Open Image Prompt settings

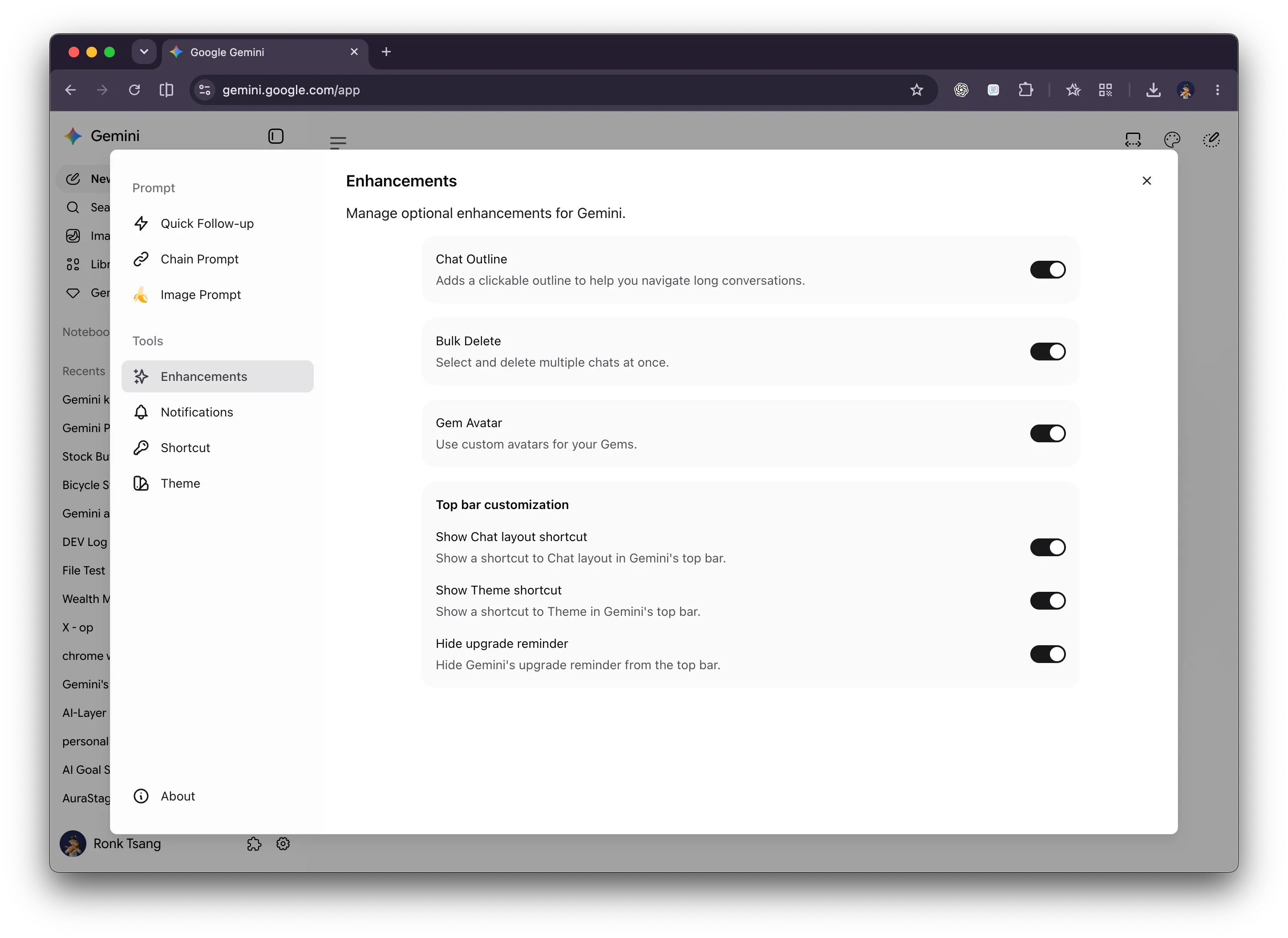click(x=218, y=295)
